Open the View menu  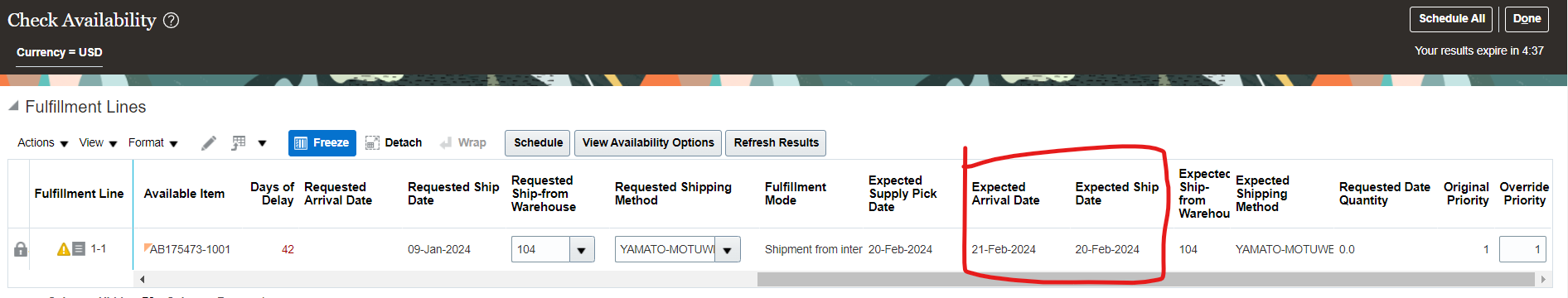pyautogui.click(x=99, y=143)
